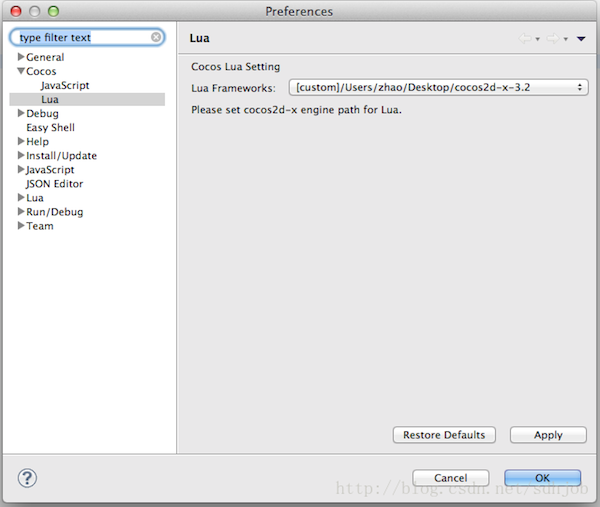This screenshot has width=600, height=507.
Task: Open the Lua Frameworks combo box
Action: coord(438,87)
